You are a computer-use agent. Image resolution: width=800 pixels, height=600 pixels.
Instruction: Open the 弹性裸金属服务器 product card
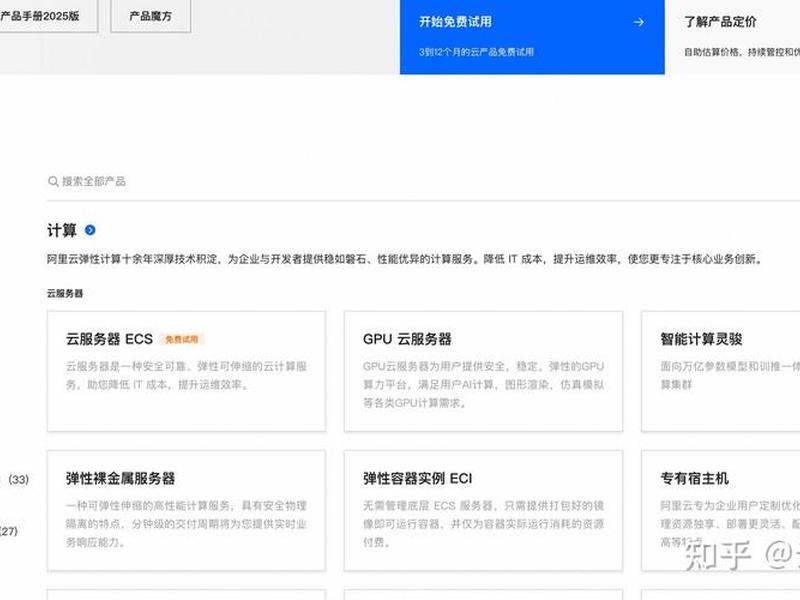tap(186, 511)
